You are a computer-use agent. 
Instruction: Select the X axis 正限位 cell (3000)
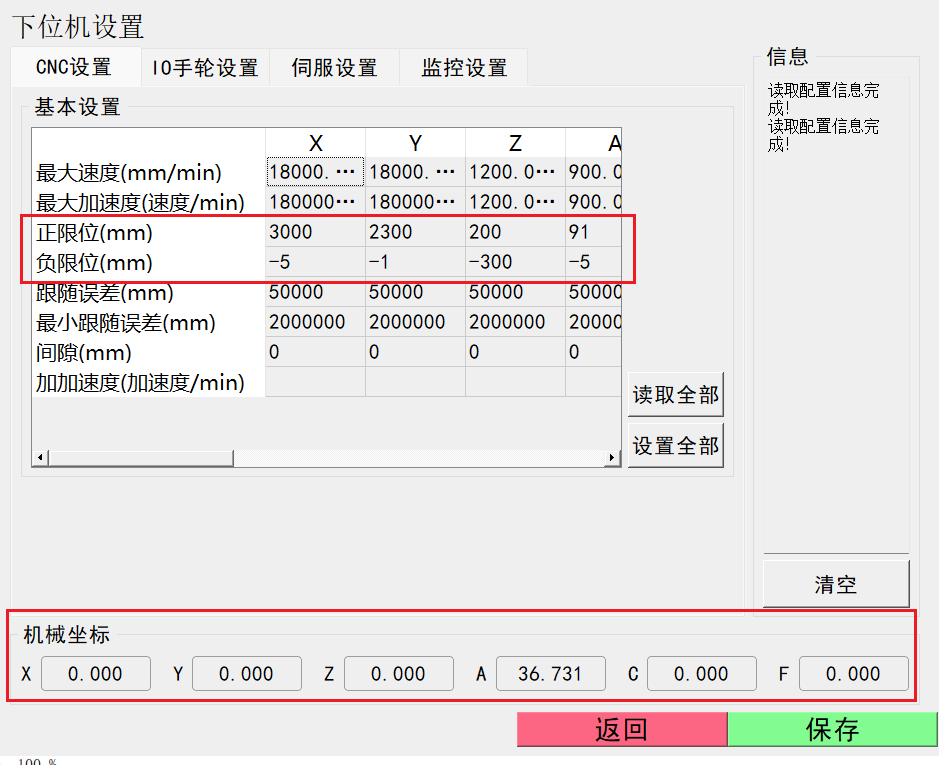tap(314, 232)
